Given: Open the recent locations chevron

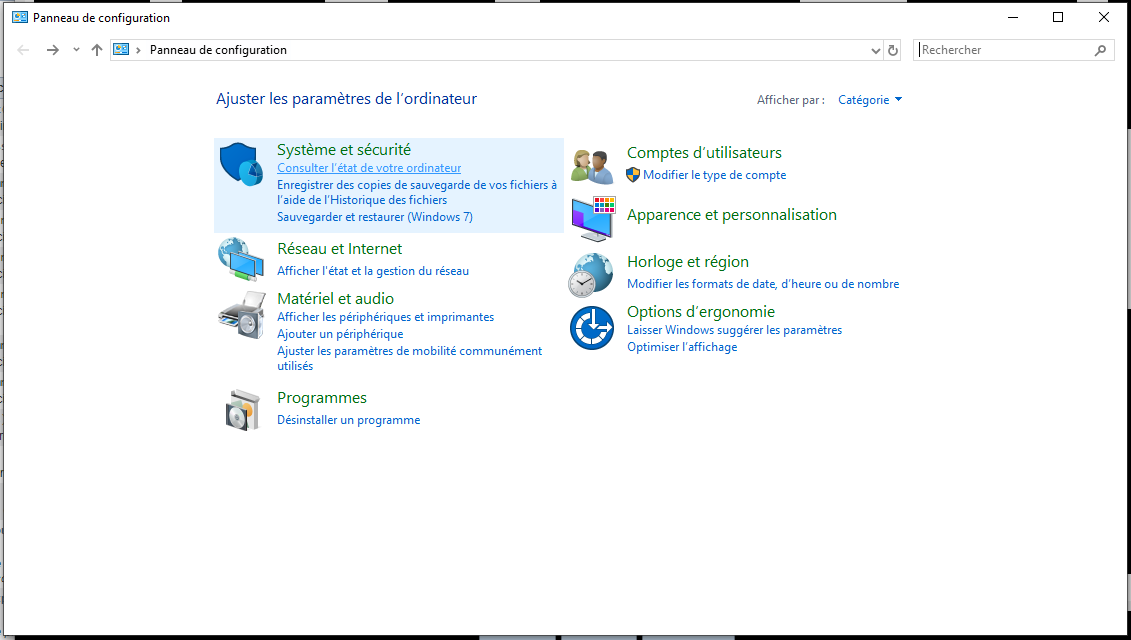Looking at the screenshot, I should point(76,50).
